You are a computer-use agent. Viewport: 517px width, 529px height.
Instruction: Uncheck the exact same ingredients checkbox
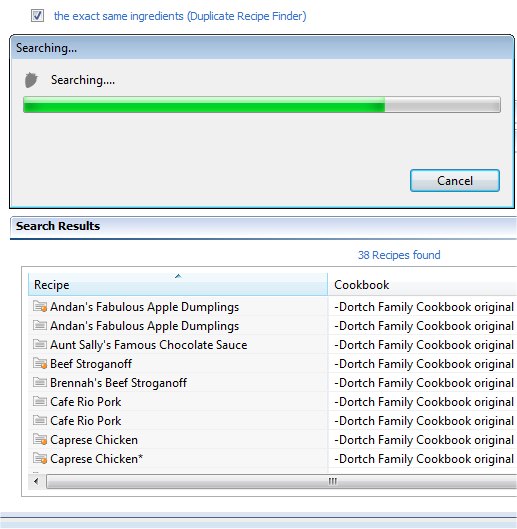point(37,16)
